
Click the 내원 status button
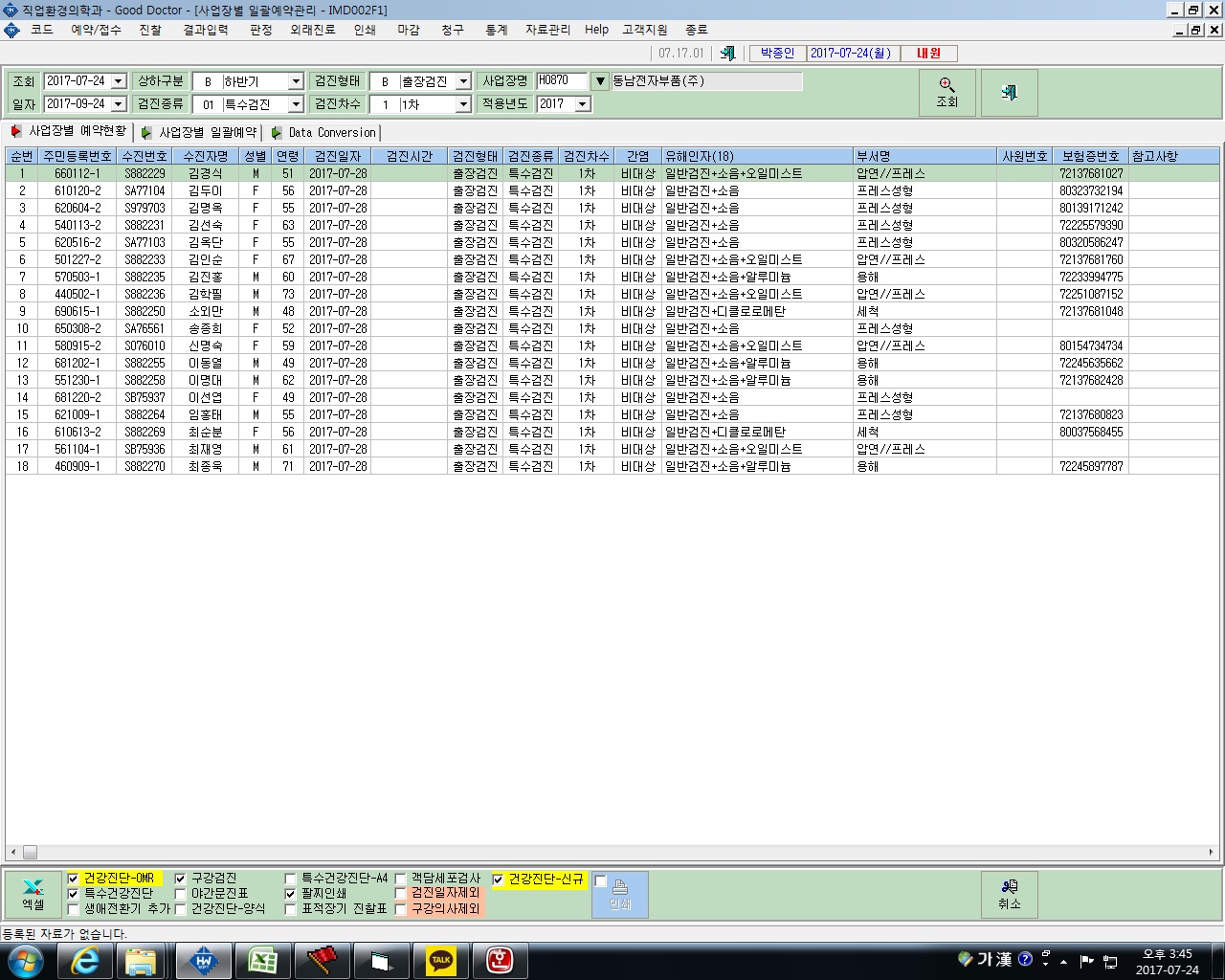click(x=928, y=54)
